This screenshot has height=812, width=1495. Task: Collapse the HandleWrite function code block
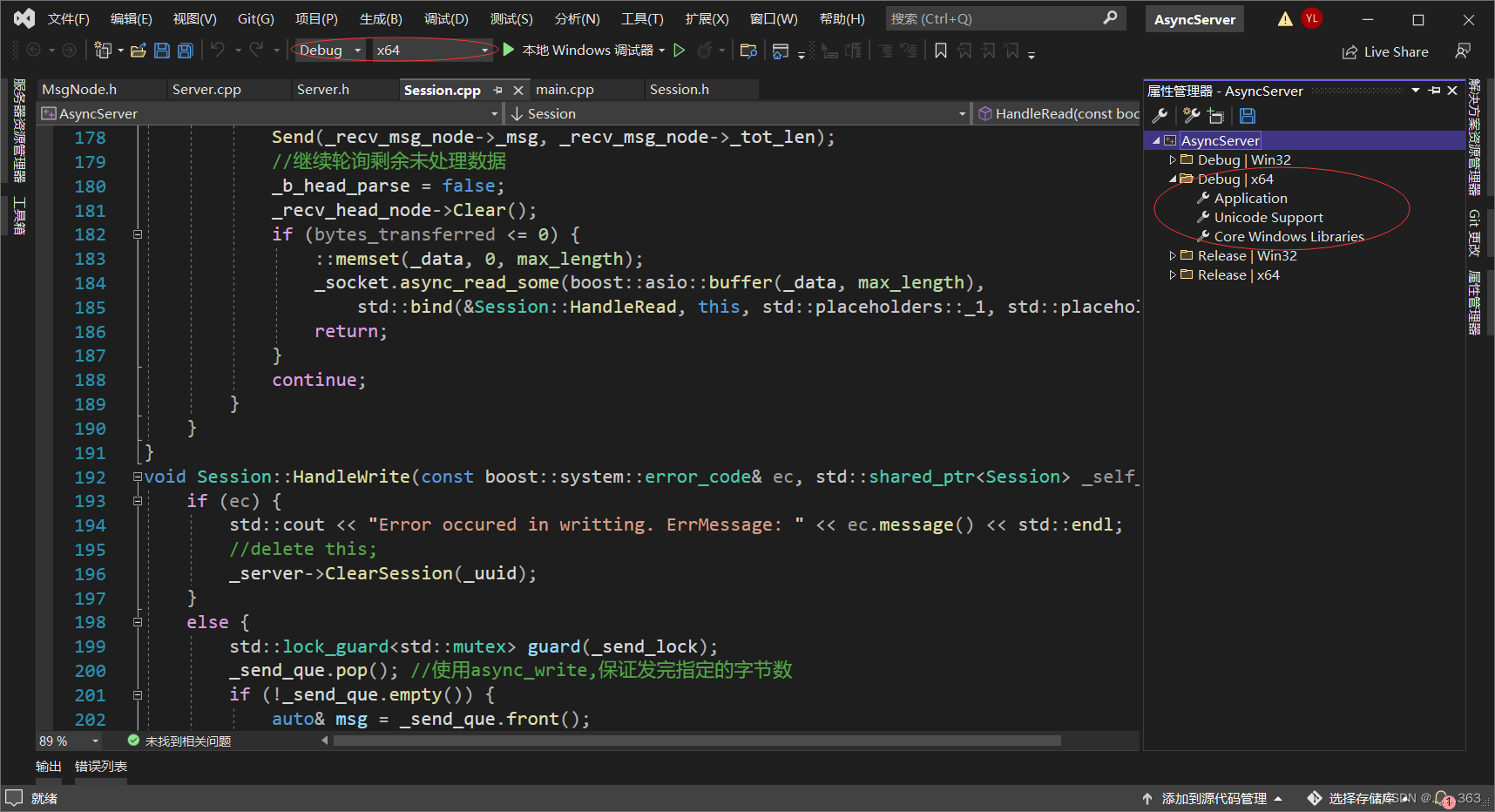click(x=138, y=477)
